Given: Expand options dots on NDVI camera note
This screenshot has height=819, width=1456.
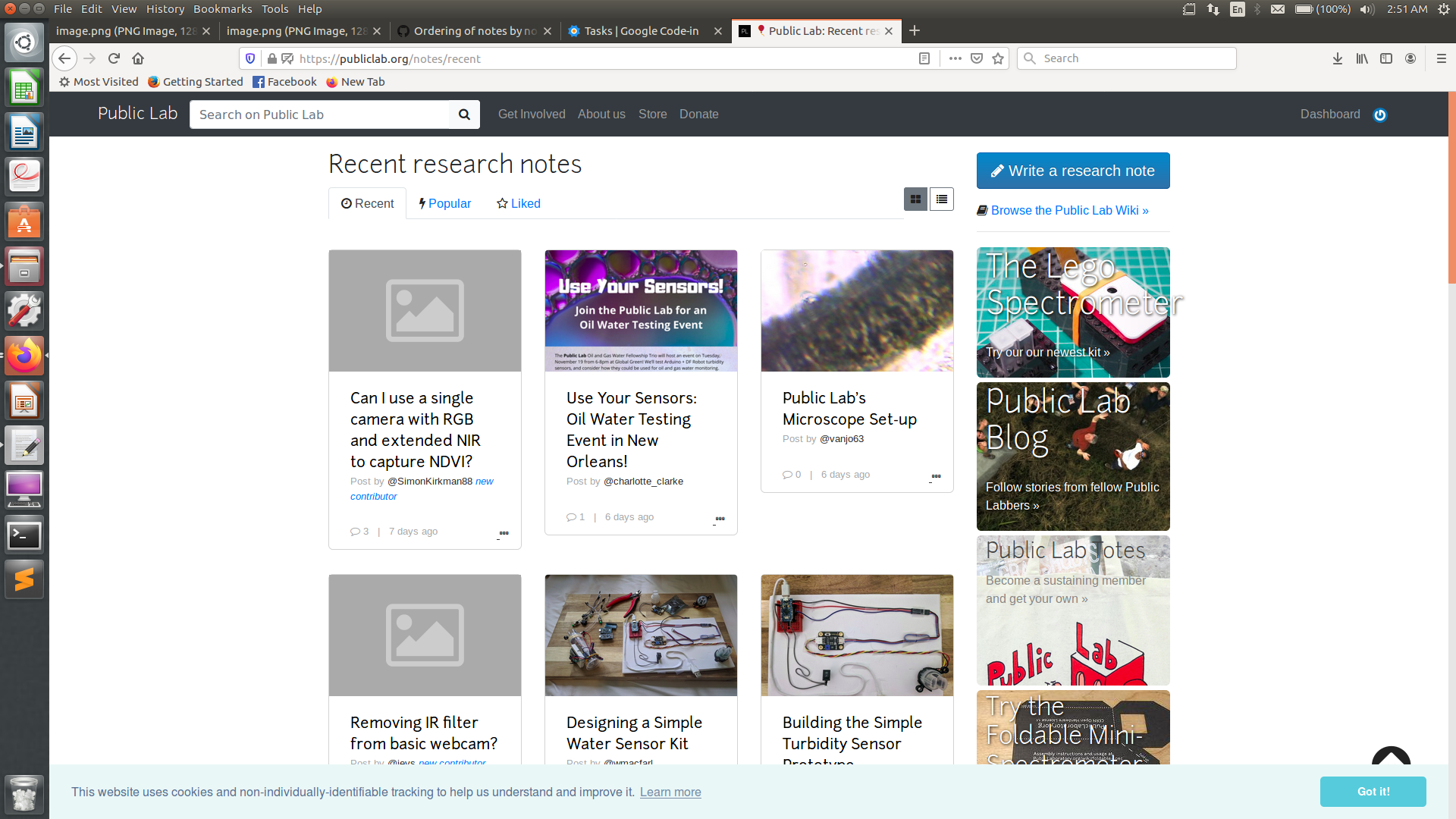Looking at the screenshot, I should pyautogui.click(x=504, y=533).
